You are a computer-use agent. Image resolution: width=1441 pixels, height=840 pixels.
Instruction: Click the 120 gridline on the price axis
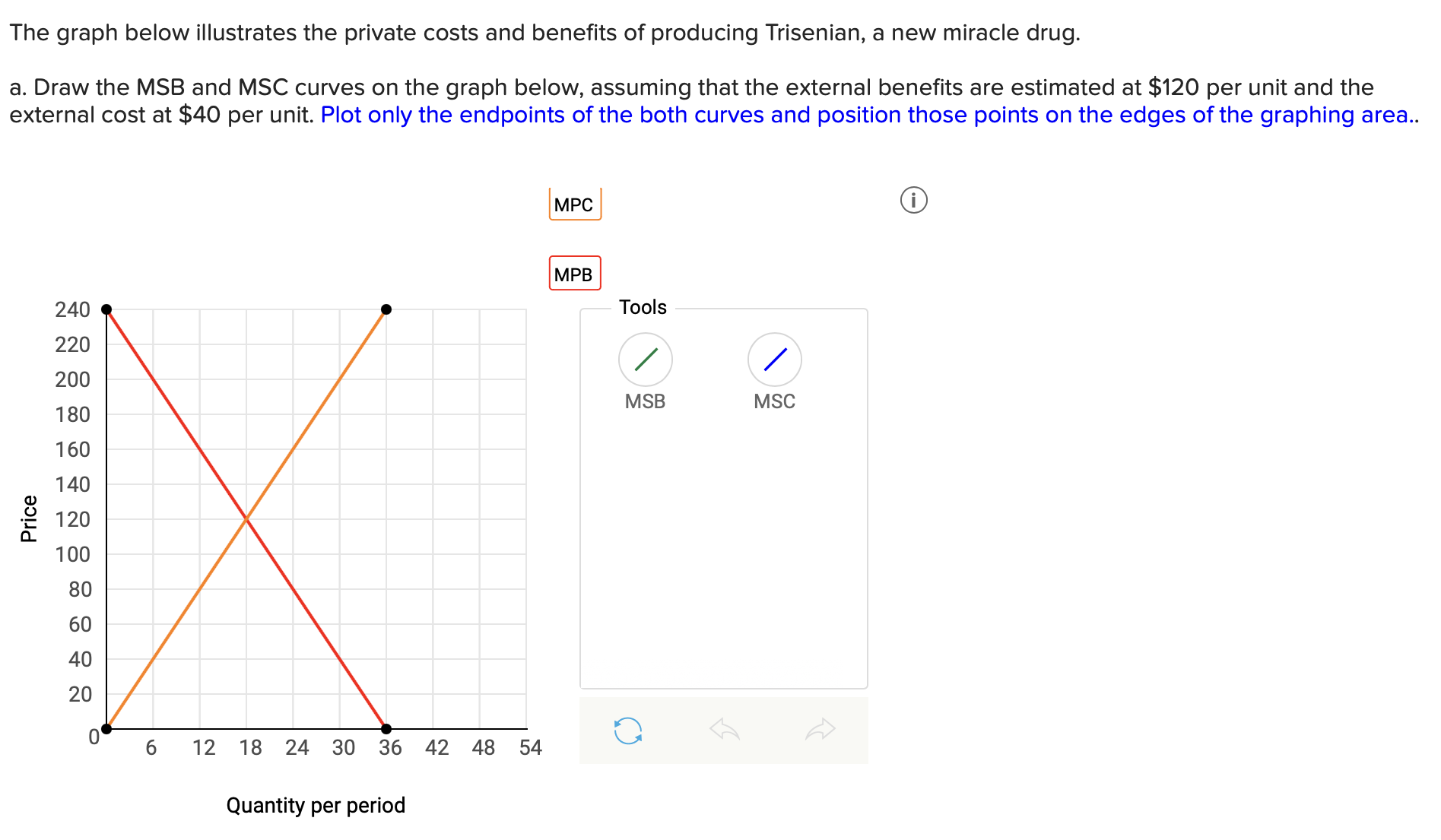[73, 519]
